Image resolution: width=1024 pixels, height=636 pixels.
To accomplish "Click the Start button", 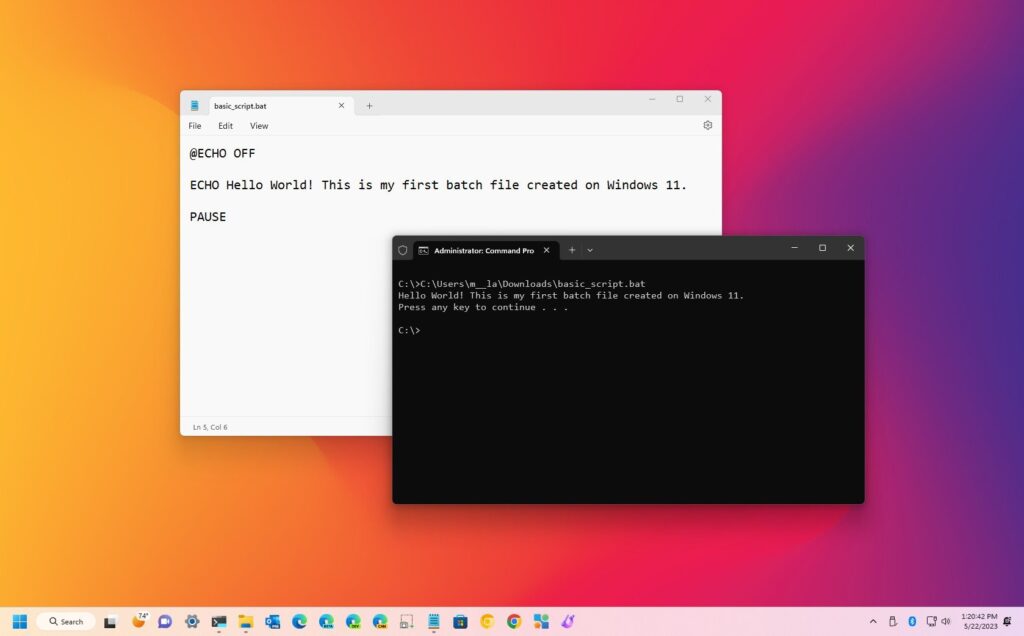I will pos(22,621).
